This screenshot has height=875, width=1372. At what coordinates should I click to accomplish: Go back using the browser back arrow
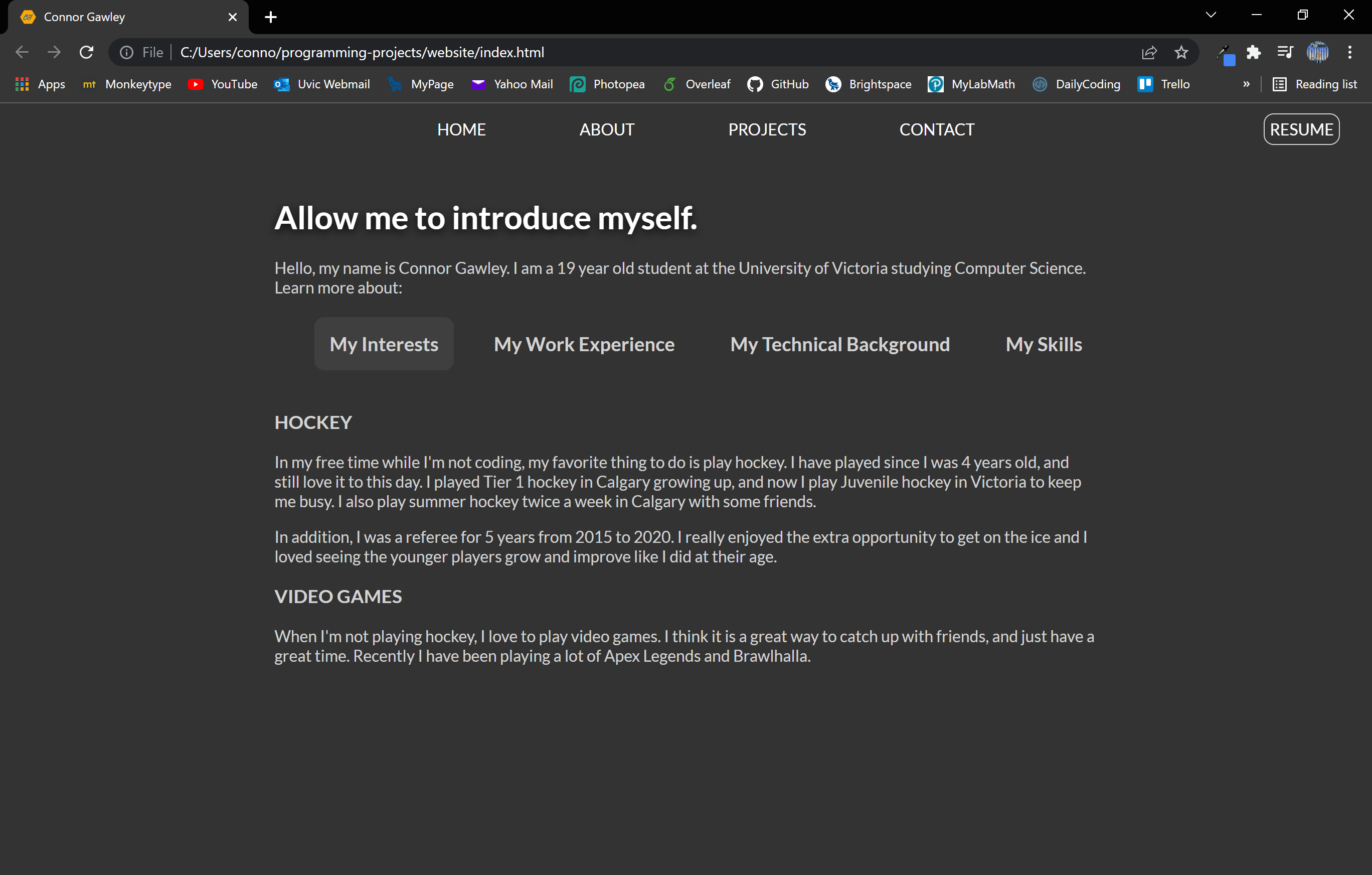22,53
